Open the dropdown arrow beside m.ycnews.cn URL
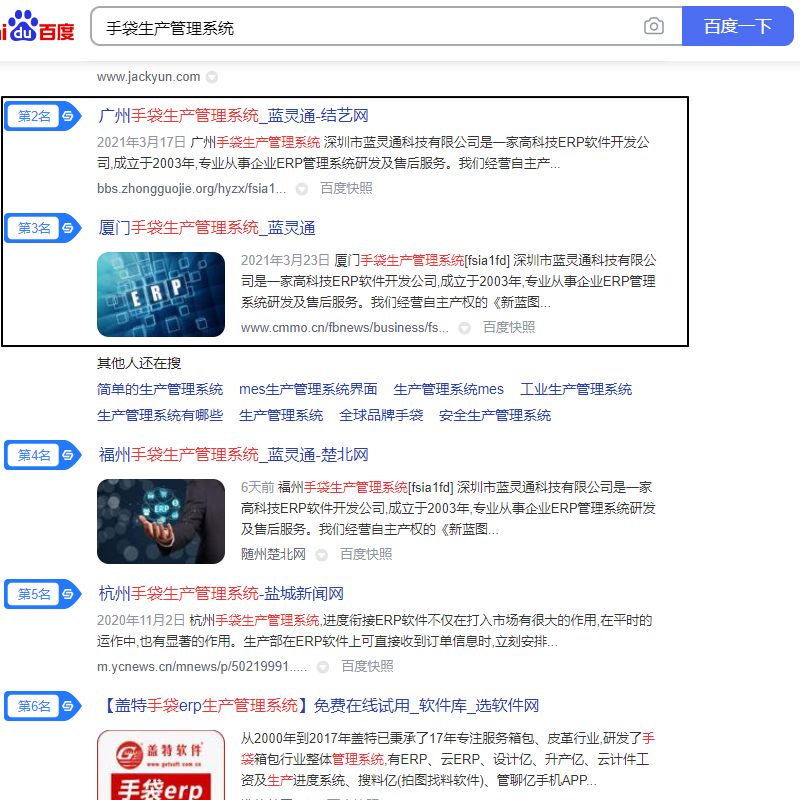The width and height of the screenshot is (800, 800). [322, 667]
